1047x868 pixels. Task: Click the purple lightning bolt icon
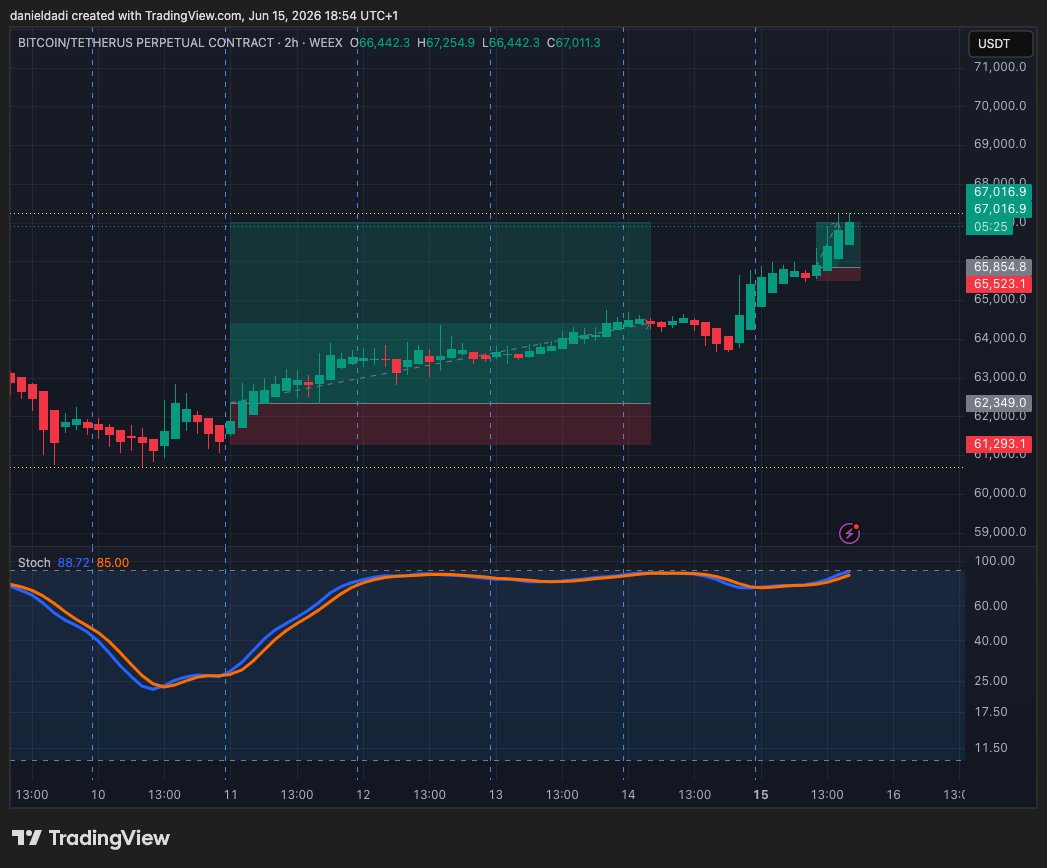click(849, 533)
